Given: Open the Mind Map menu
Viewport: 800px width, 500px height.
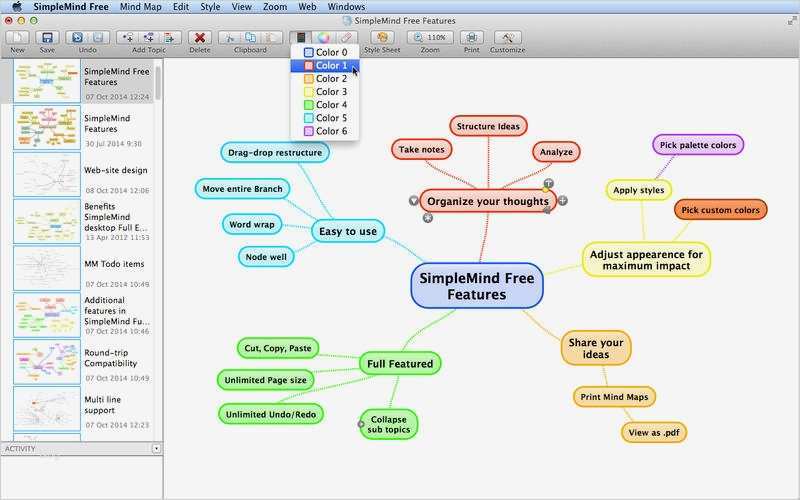Looking at the screenshot, I should click(140, 7).
